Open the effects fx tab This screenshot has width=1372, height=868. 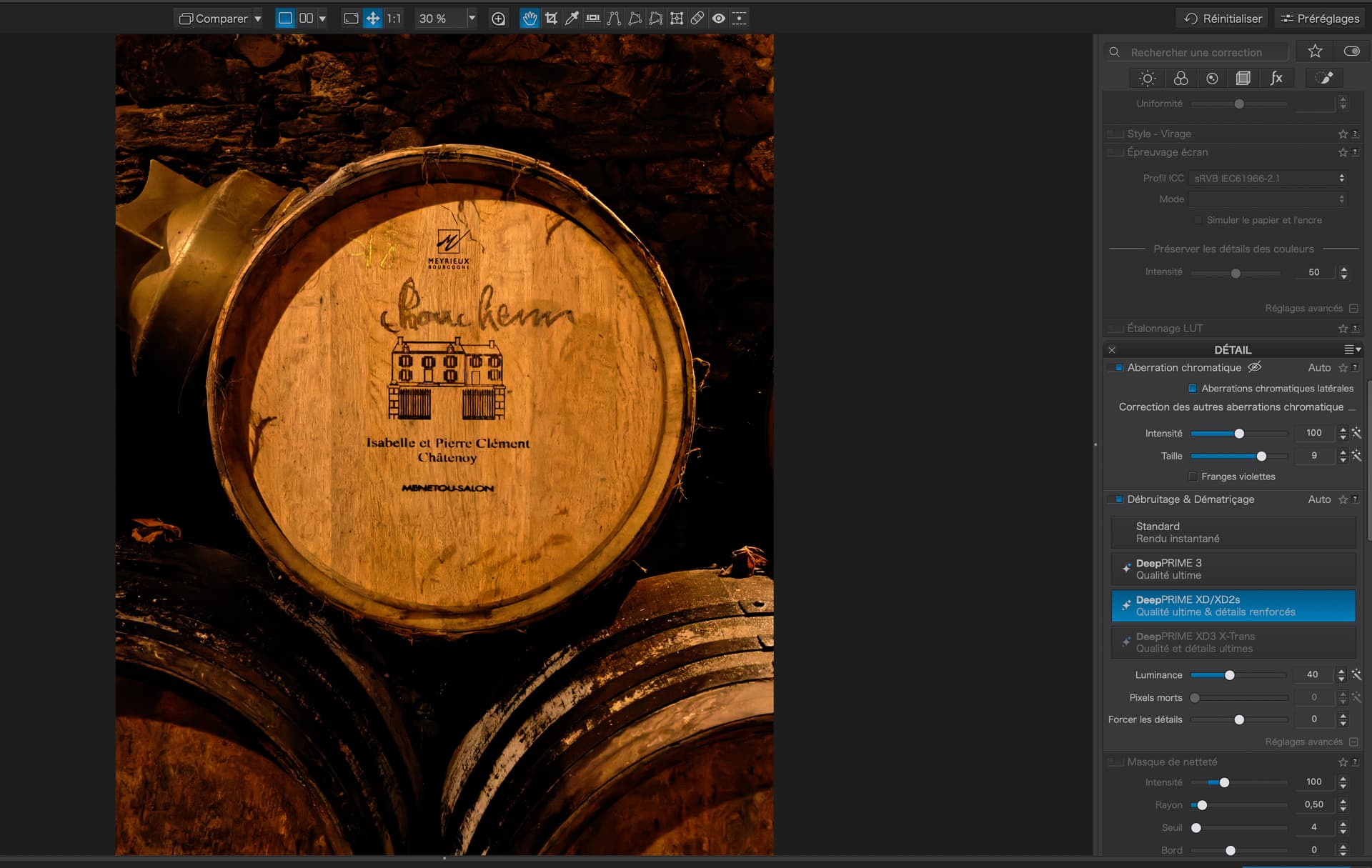[1276, 79]
